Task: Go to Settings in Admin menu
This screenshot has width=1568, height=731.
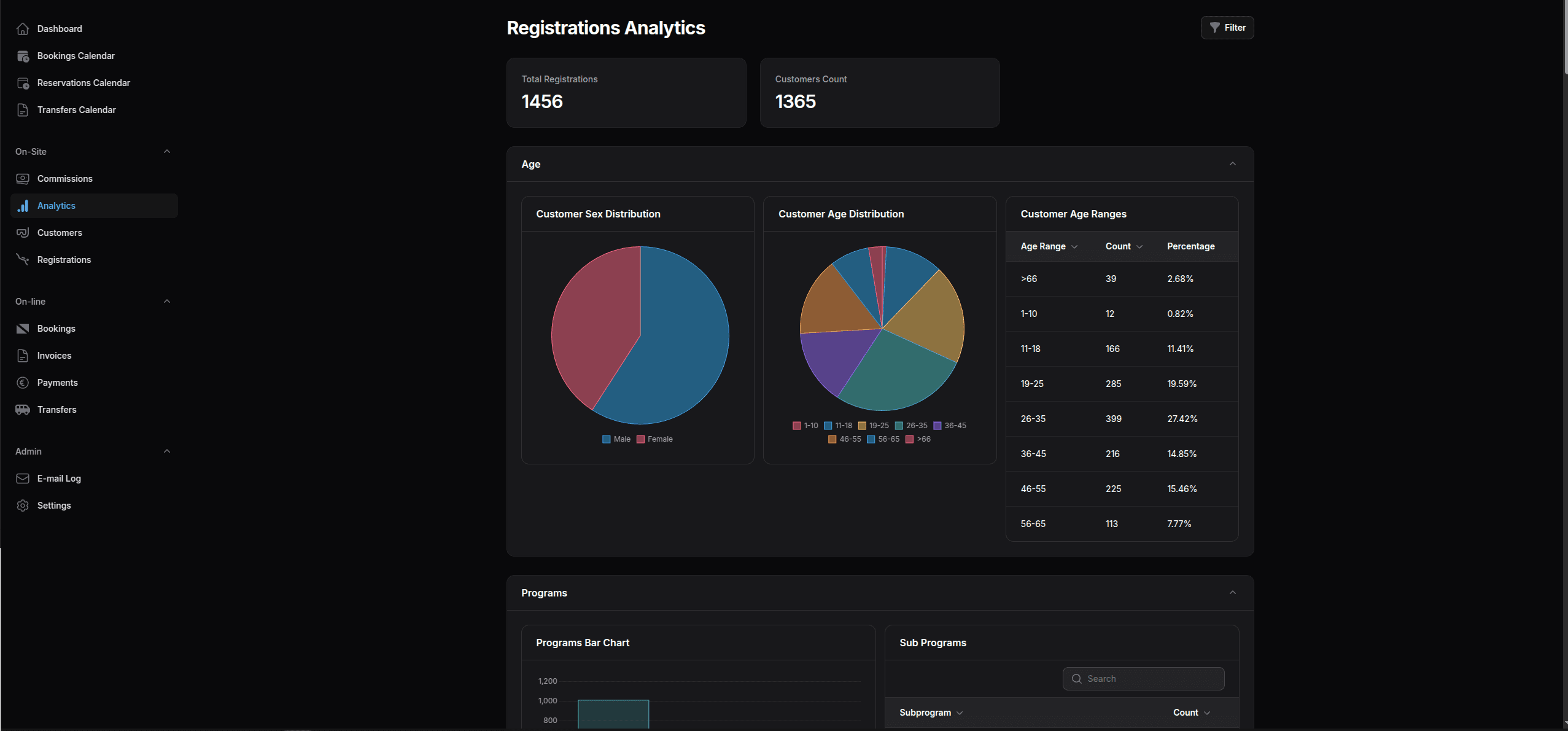Action: (54, 505)
